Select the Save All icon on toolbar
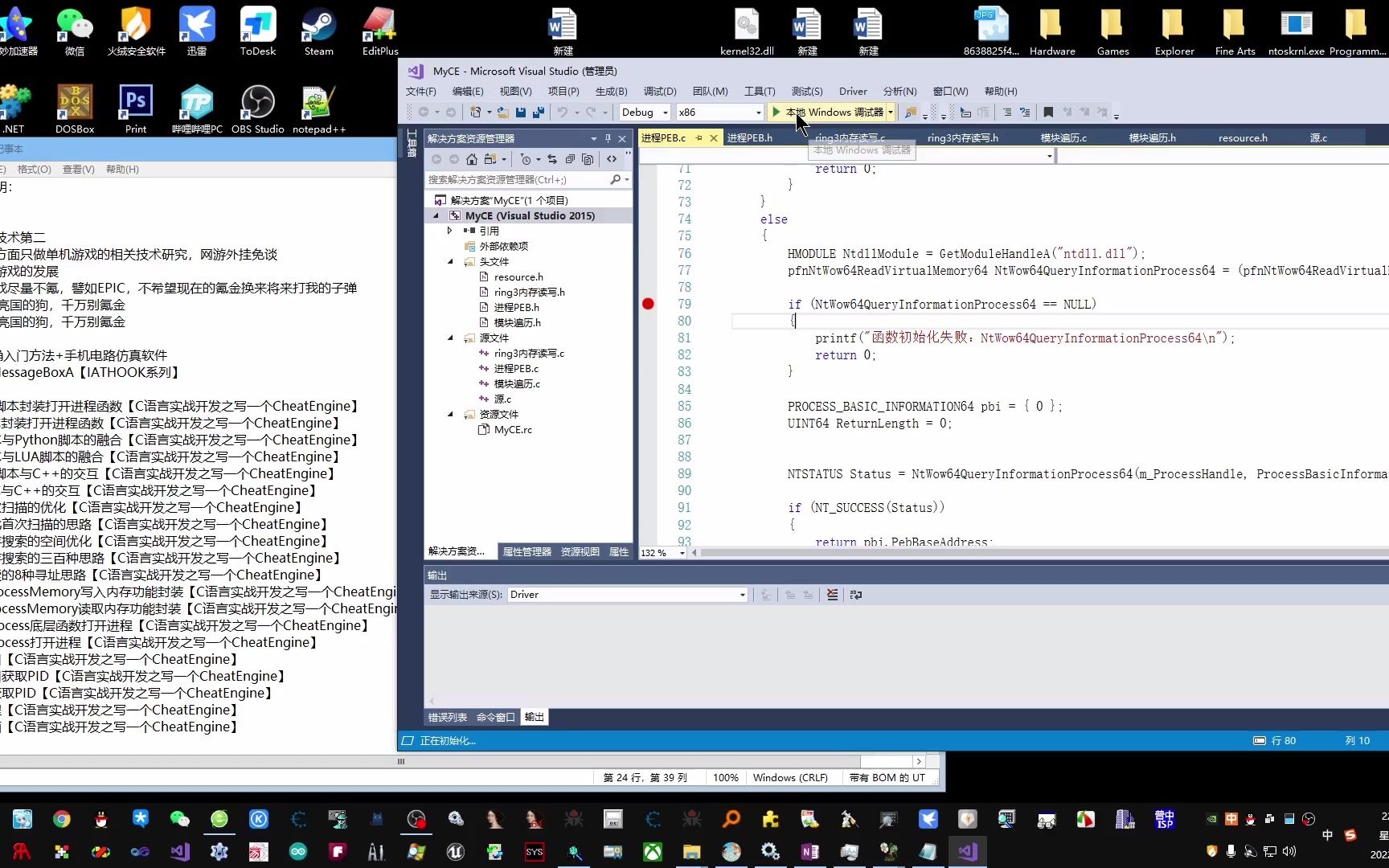The width and height of the screenshot is (1389, 868). [x=537, y=113]
